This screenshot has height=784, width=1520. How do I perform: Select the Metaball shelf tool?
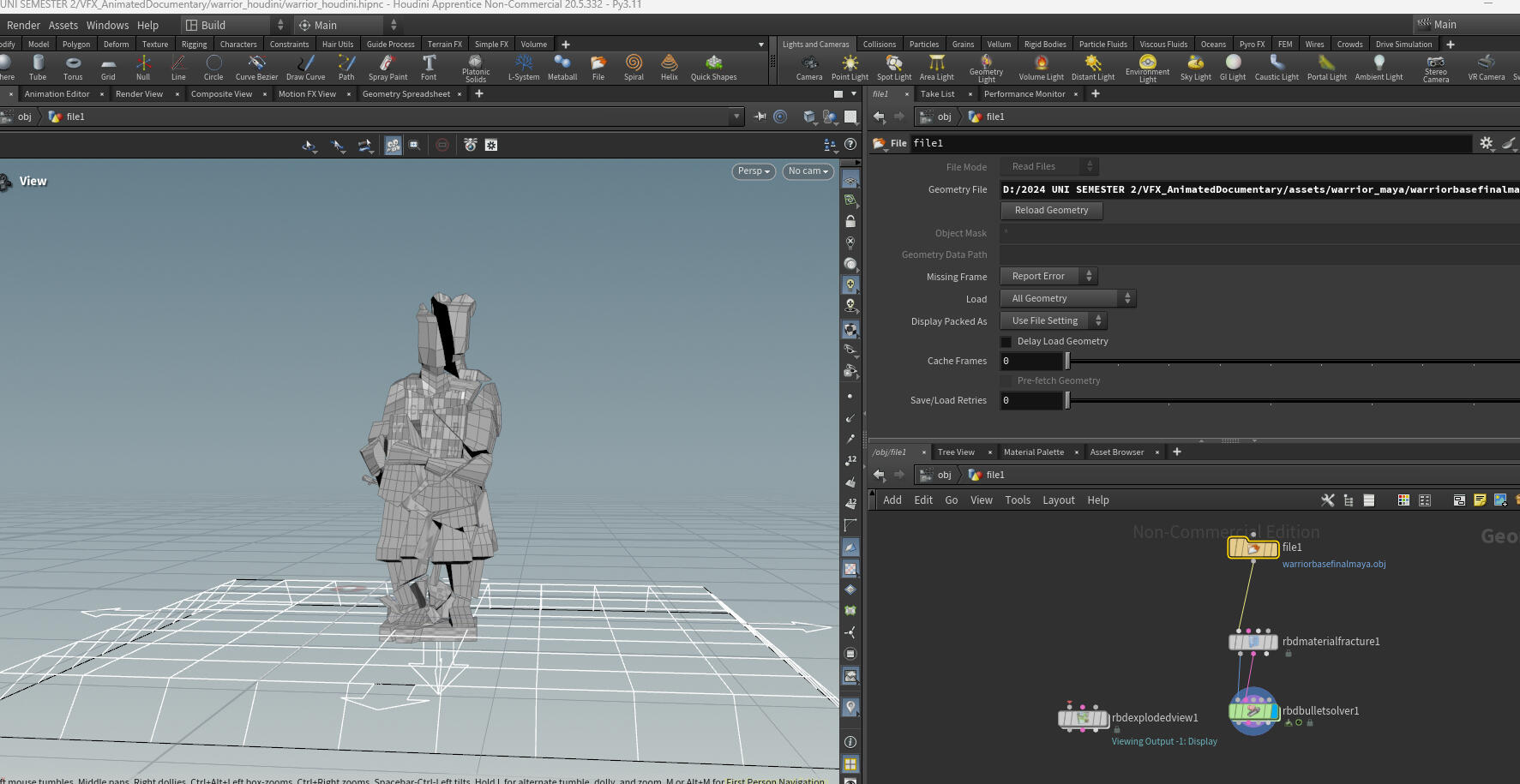pos(562,64)
